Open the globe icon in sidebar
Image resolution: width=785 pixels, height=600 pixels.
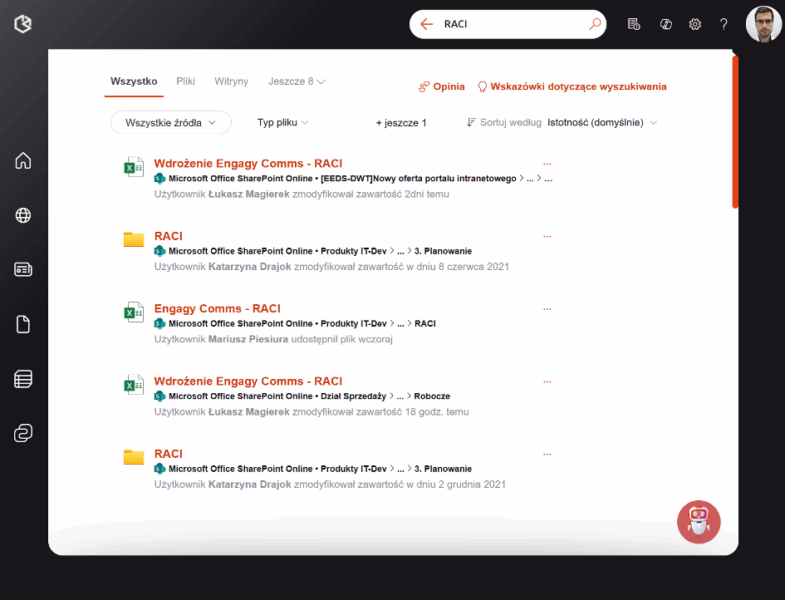click(x=23, y=215)
